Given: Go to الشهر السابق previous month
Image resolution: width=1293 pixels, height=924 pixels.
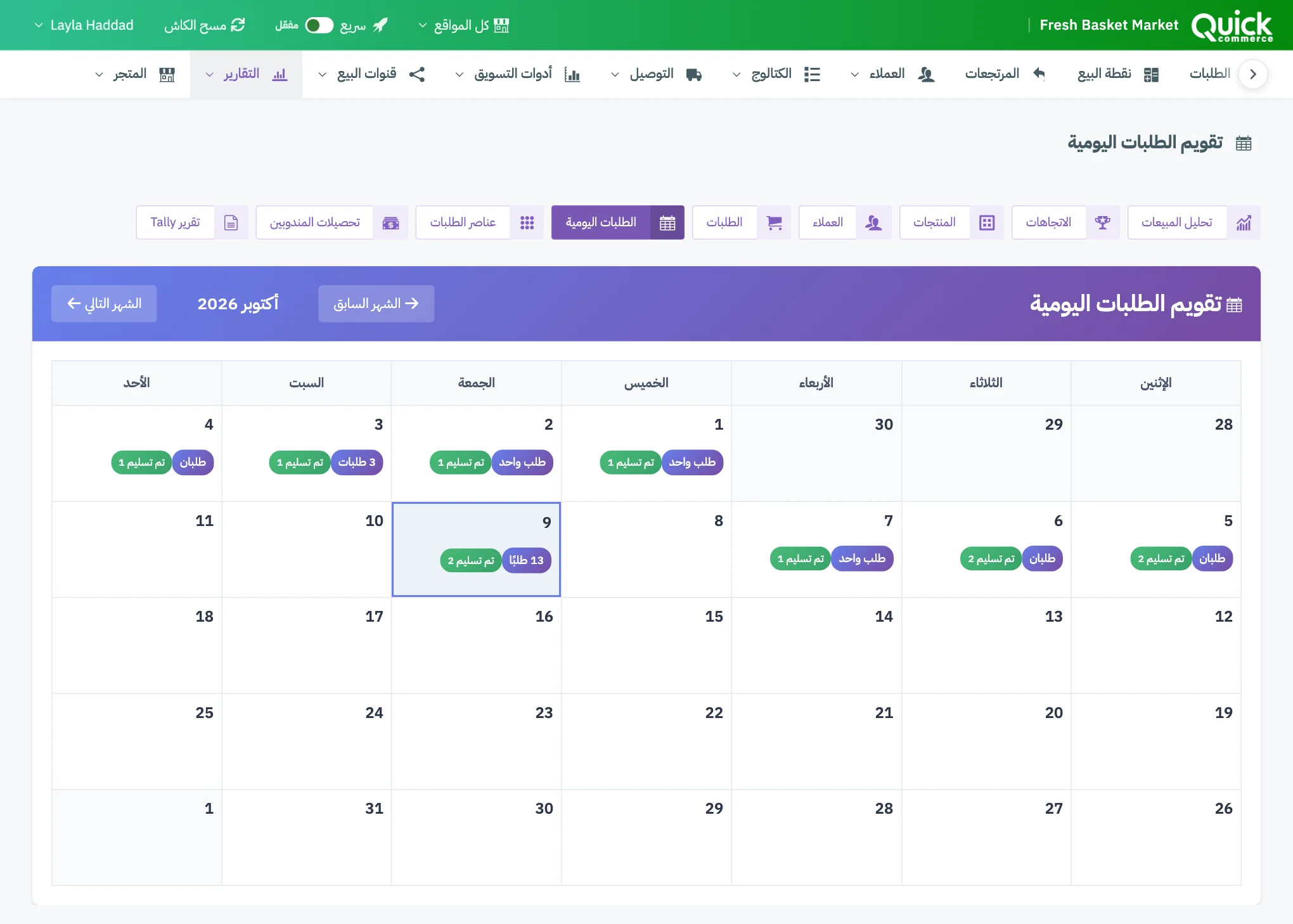Looking at the screenshot, I should (x=376, y=304).
